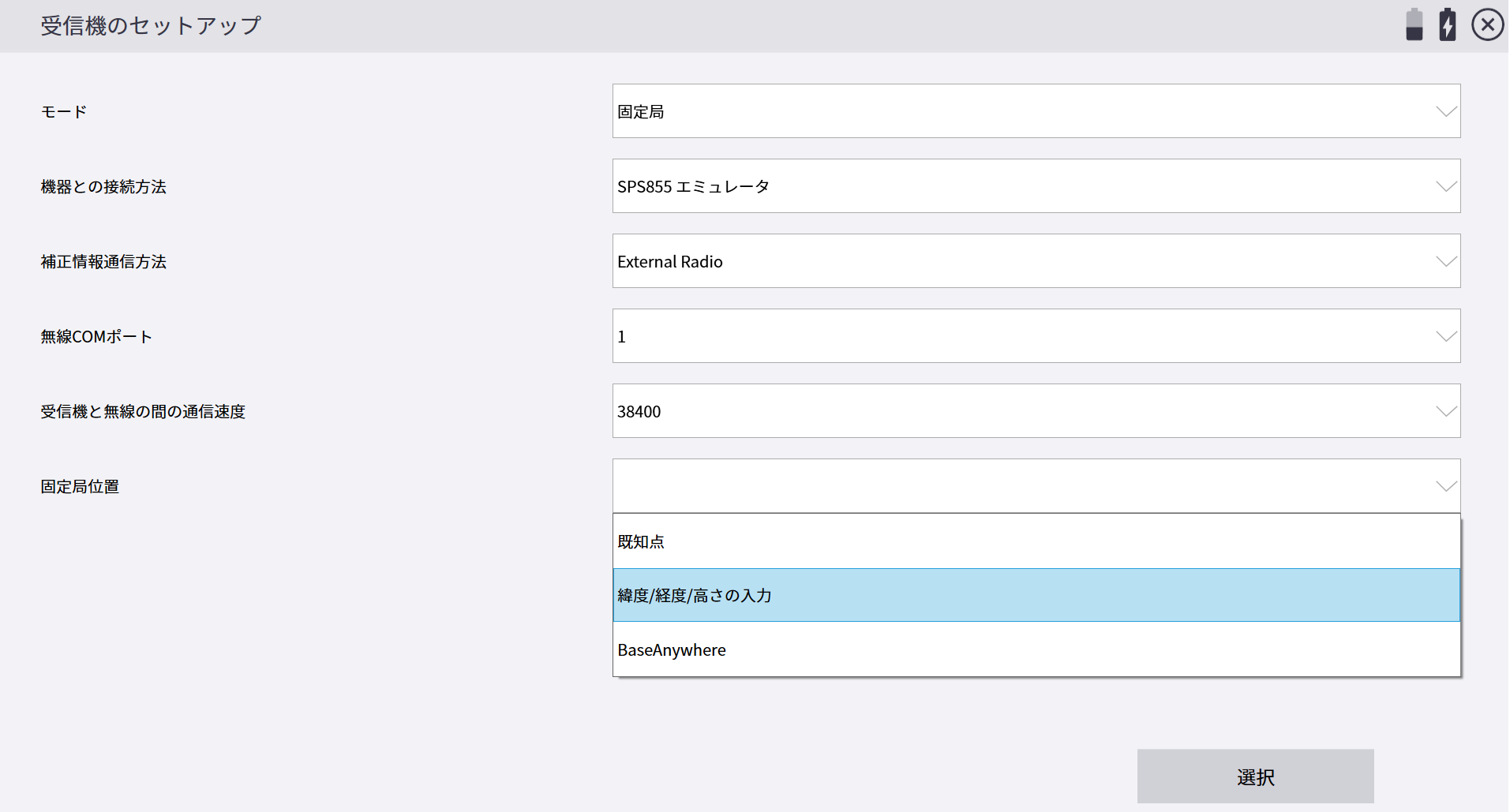This screenshot has width=1510, height=812.
Task: Pick BaseAnywhere from the dropdown list
Action: coord(1036,649)
